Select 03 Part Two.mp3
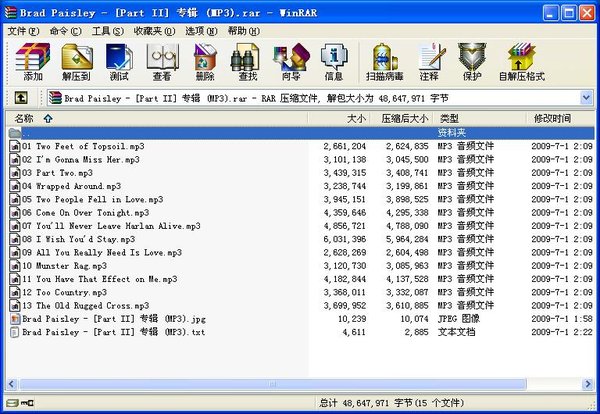The height and width of the screenshot is (414, 600). pos(57,173)
